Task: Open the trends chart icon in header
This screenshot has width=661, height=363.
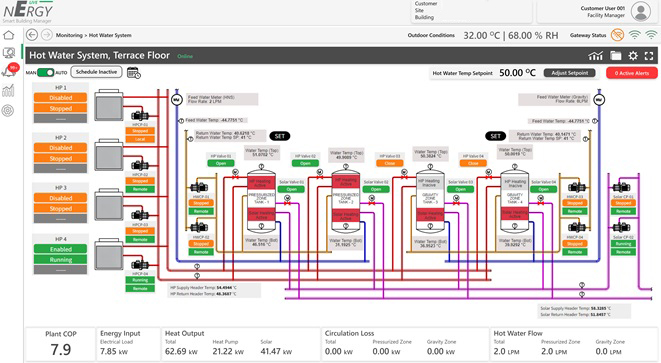Action: pos(596,56)
